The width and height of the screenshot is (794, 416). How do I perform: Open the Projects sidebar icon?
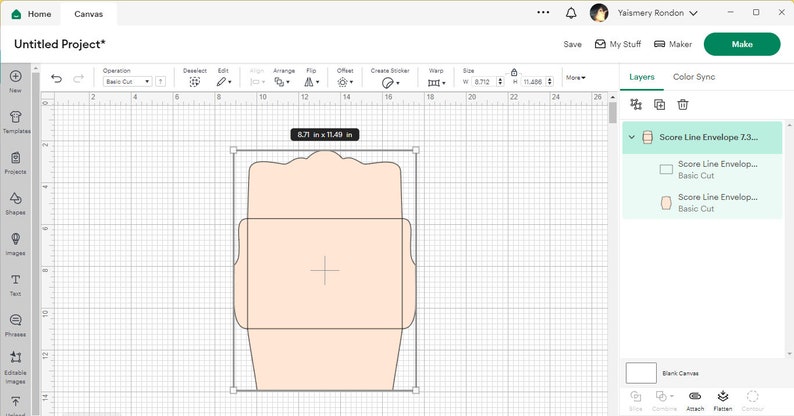pyautogui.click(x=16, y=158)
